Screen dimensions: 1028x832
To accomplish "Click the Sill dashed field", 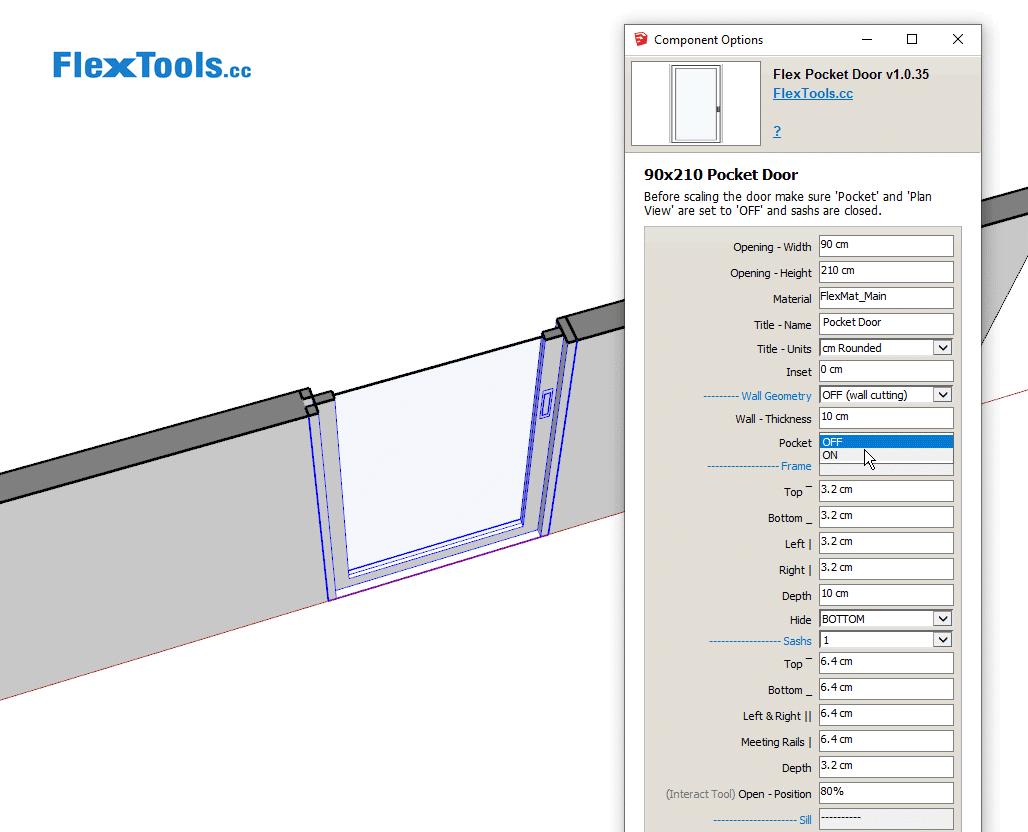I will click(886, 818).
